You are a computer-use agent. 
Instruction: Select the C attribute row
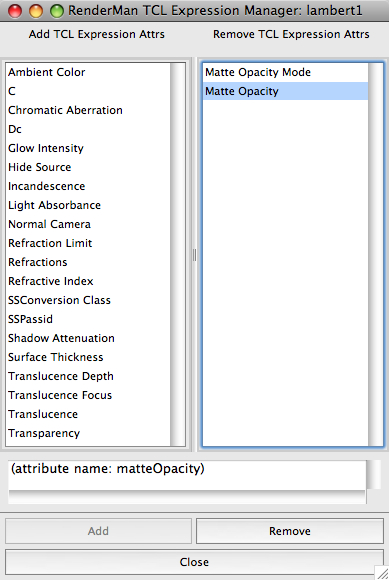click(x=89, y=91)
